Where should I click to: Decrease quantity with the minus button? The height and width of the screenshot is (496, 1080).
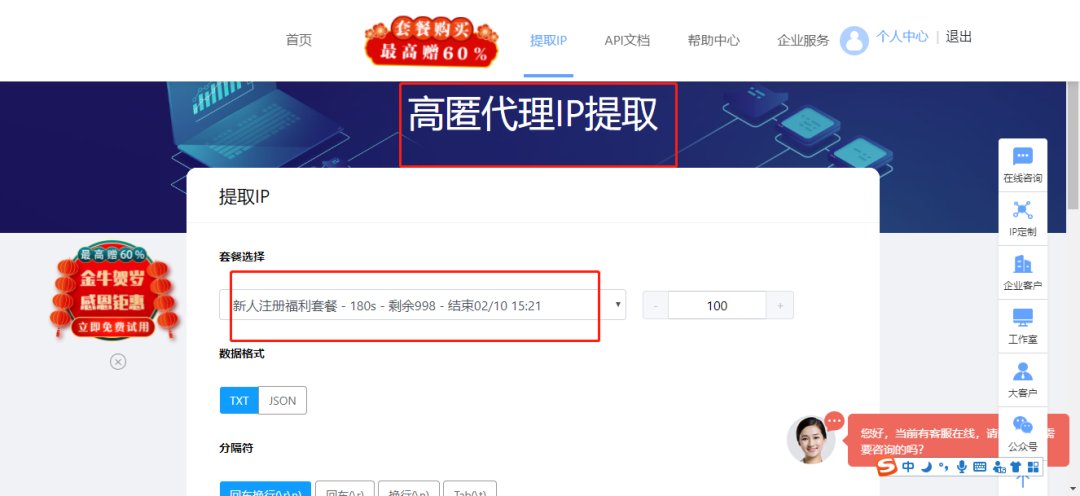coord(656,305)
